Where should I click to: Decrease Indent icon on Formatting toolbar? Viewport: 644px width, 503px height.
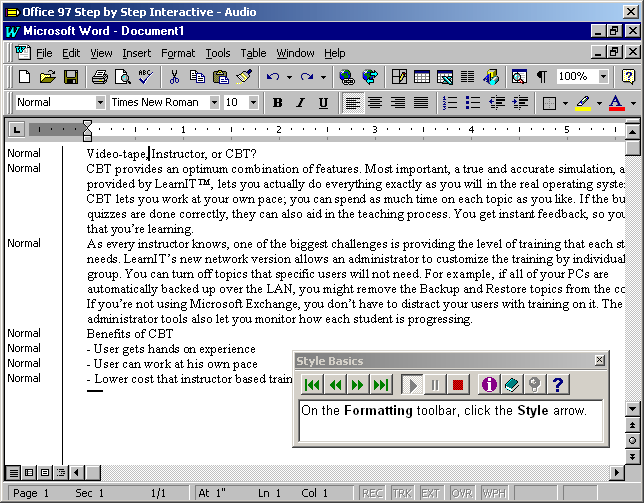497,102
